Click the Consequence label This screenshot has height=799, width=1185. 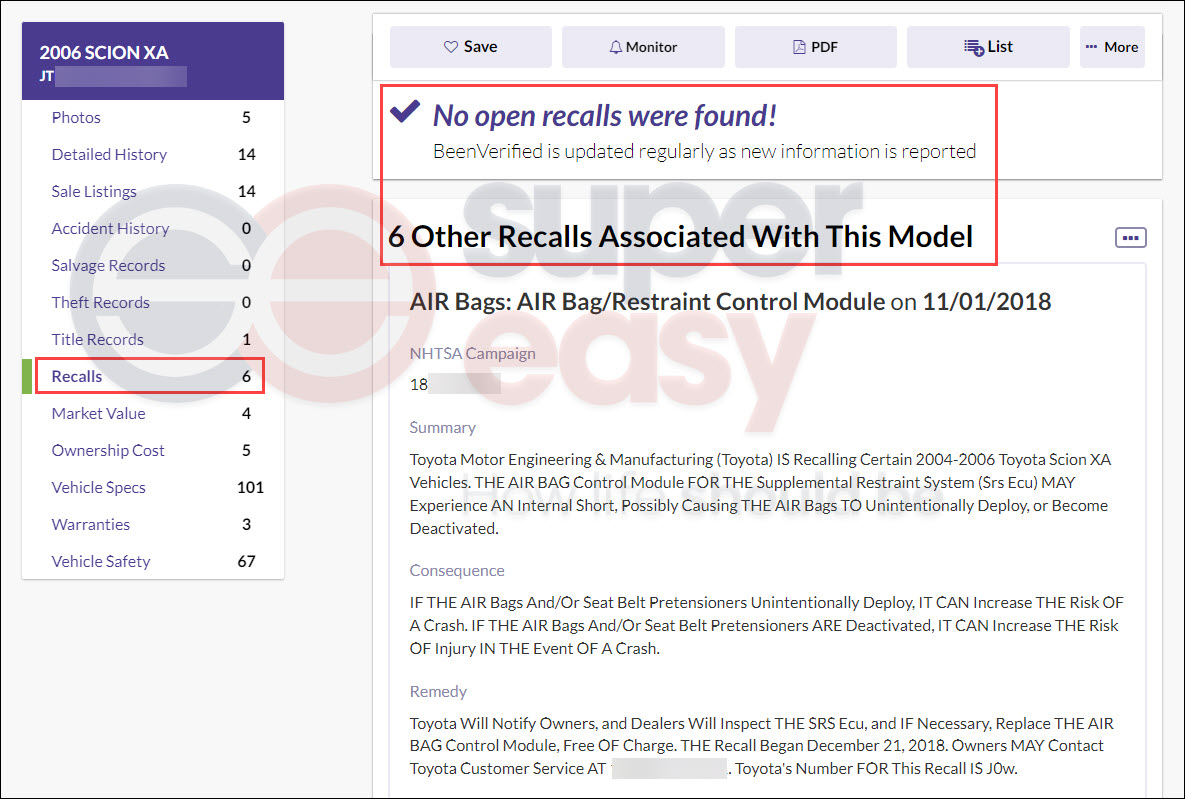(457, 570)
